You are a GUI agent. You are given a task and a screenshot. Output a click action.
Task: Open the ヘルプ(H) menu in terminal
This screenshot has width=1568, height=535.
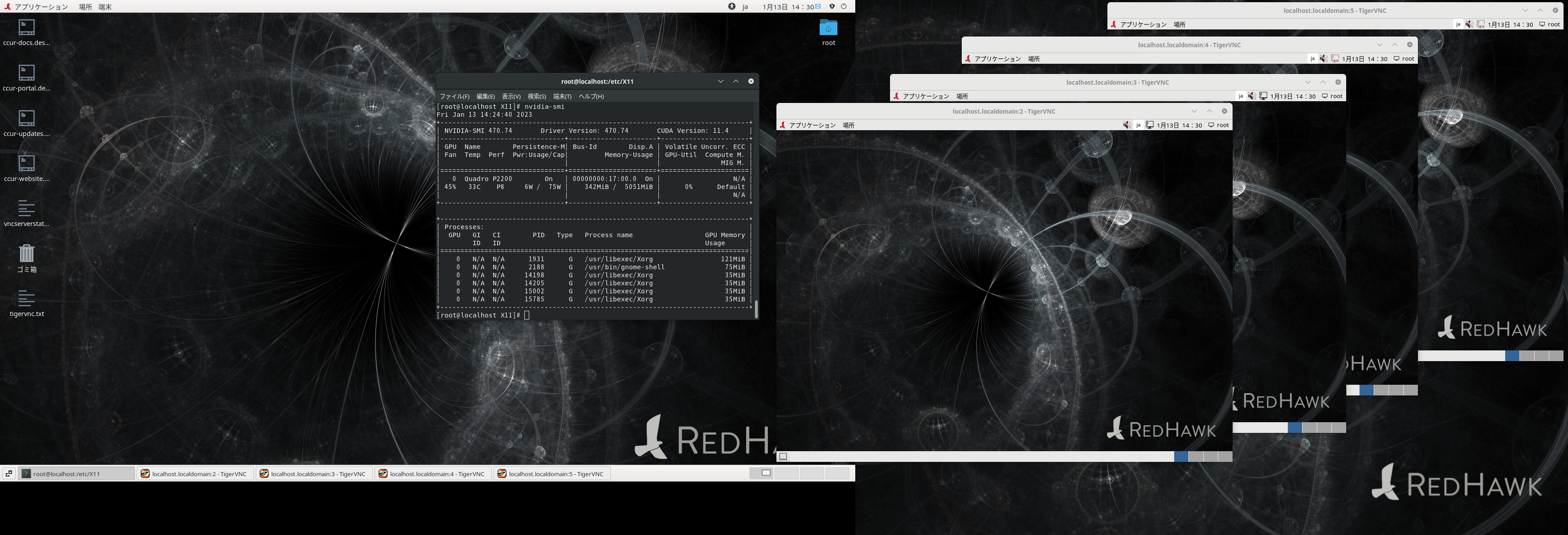point(591,96)
